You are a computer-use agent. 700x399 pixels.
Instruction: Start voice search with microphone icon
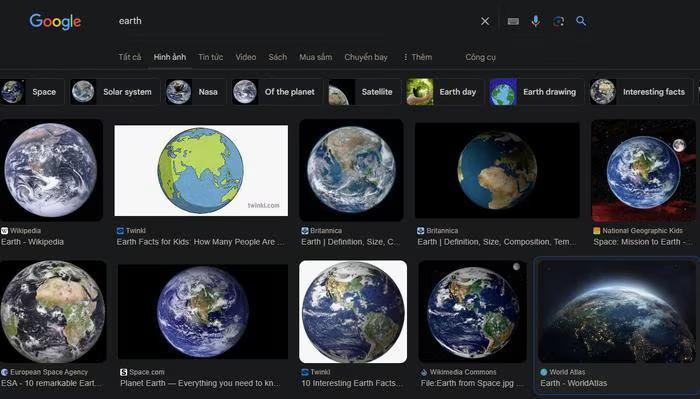[535, 21]
